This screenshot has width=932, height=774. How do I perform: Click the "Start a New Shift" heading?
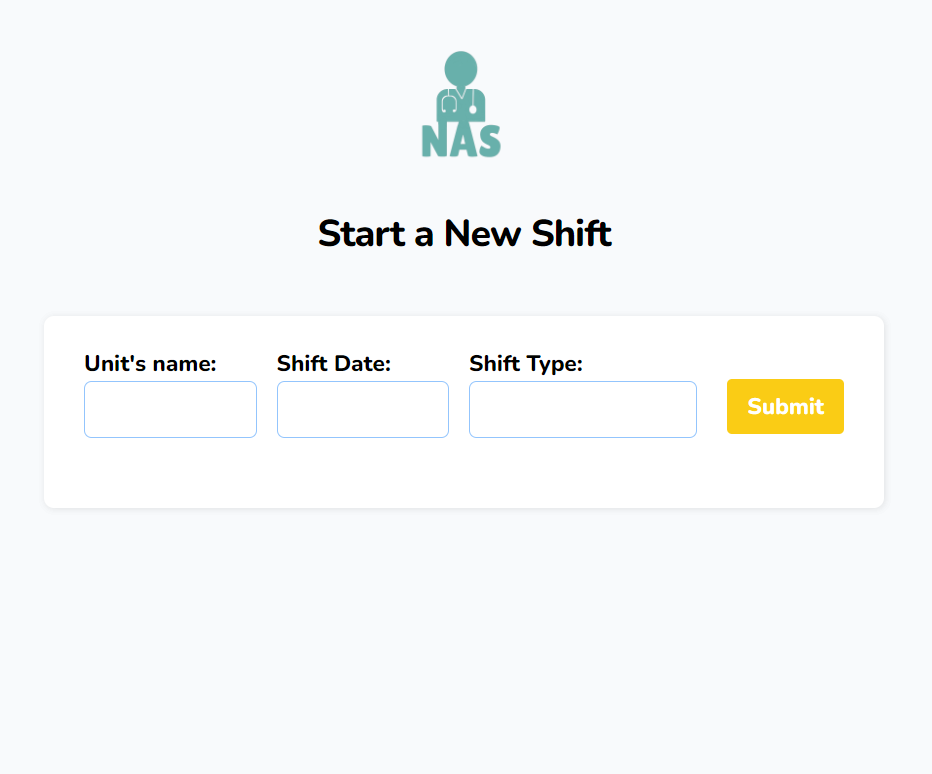tap(465, 233)
